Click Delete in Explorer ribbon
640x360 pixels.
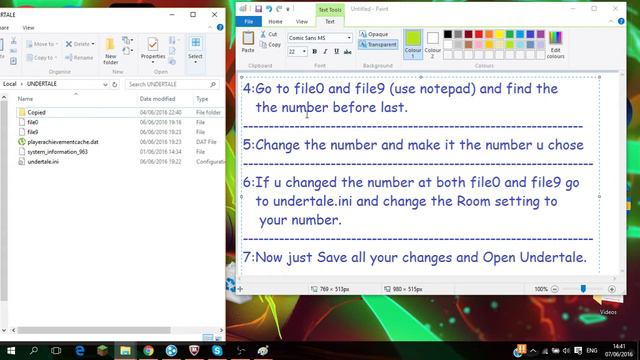[78, 44]
